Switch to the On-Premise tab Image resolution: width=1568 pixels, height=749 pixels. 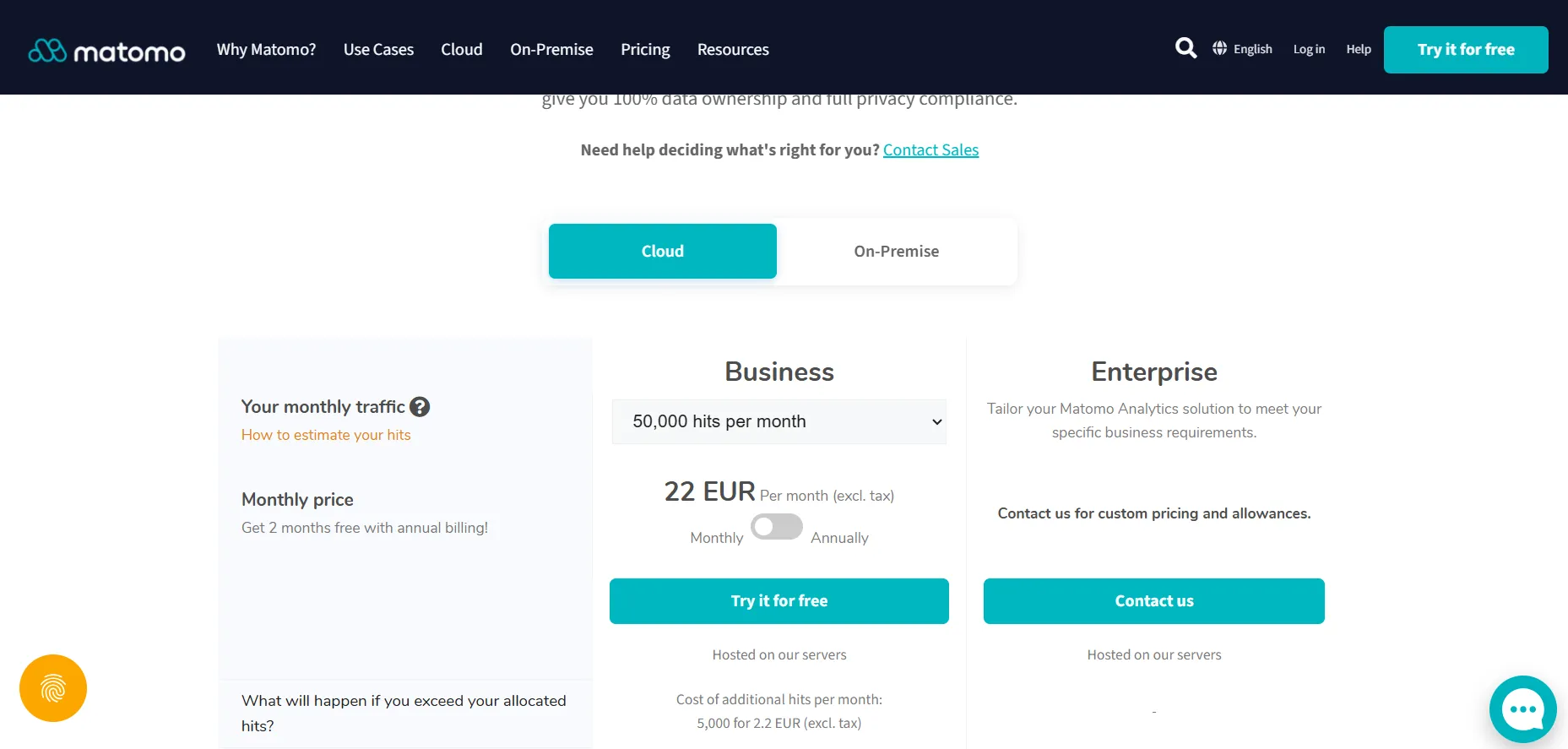[x=897, y=251]
